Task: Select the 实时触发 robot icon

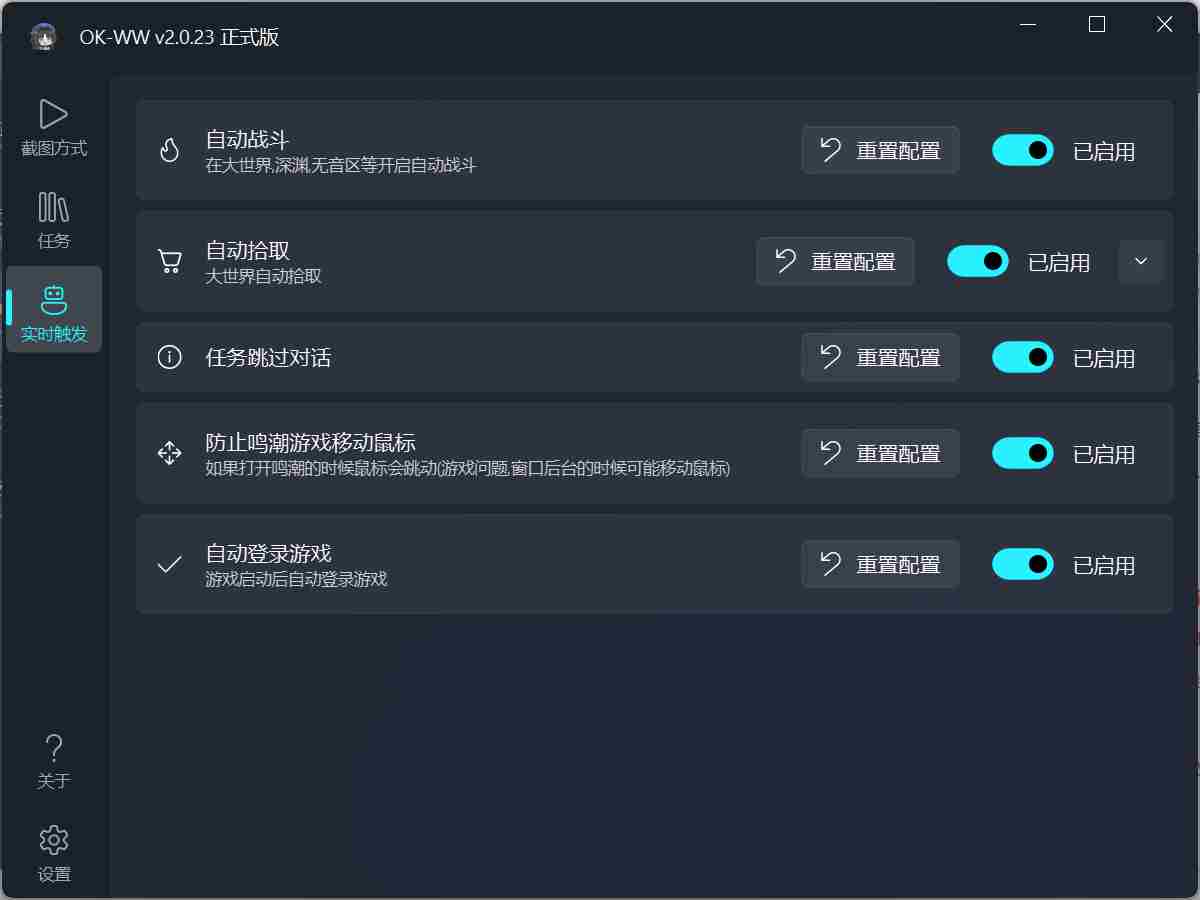Action: tap(54, 300)
